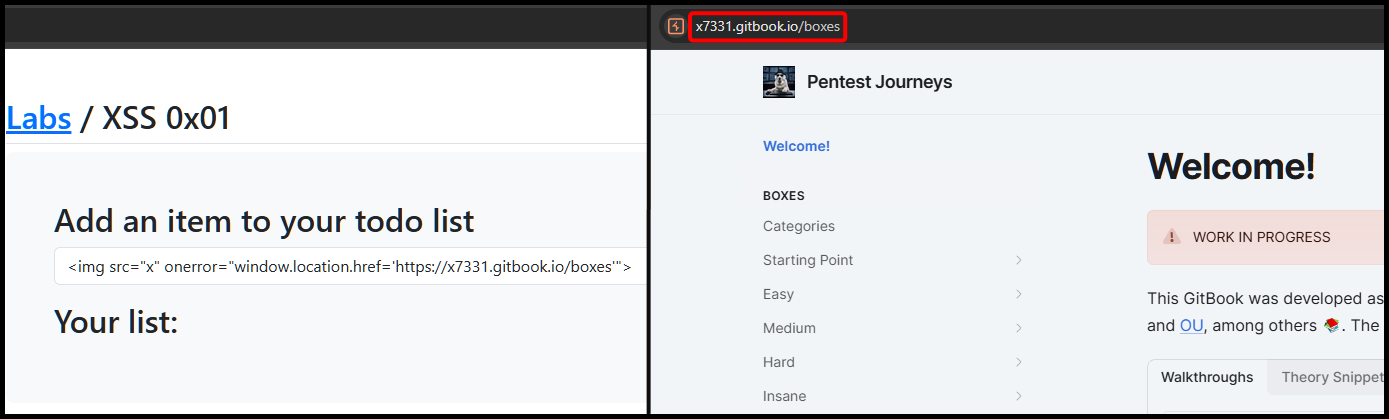Screen dimensions: 1389x419
Task: Click the Pentest Journeys site title
Action: coord(879,82)
